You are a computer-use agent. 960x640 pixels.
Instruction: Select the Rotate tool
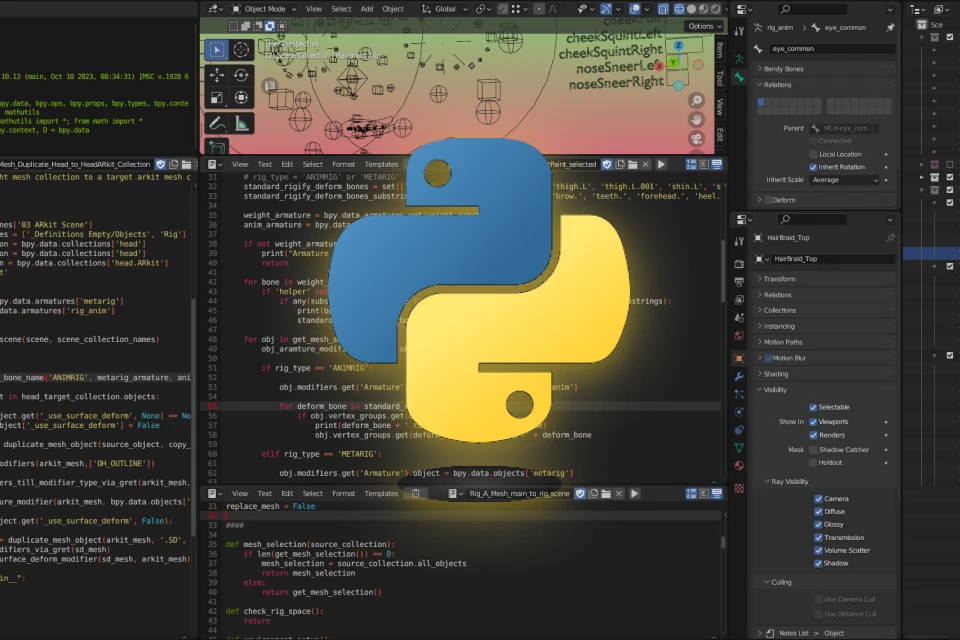(241, 75)
